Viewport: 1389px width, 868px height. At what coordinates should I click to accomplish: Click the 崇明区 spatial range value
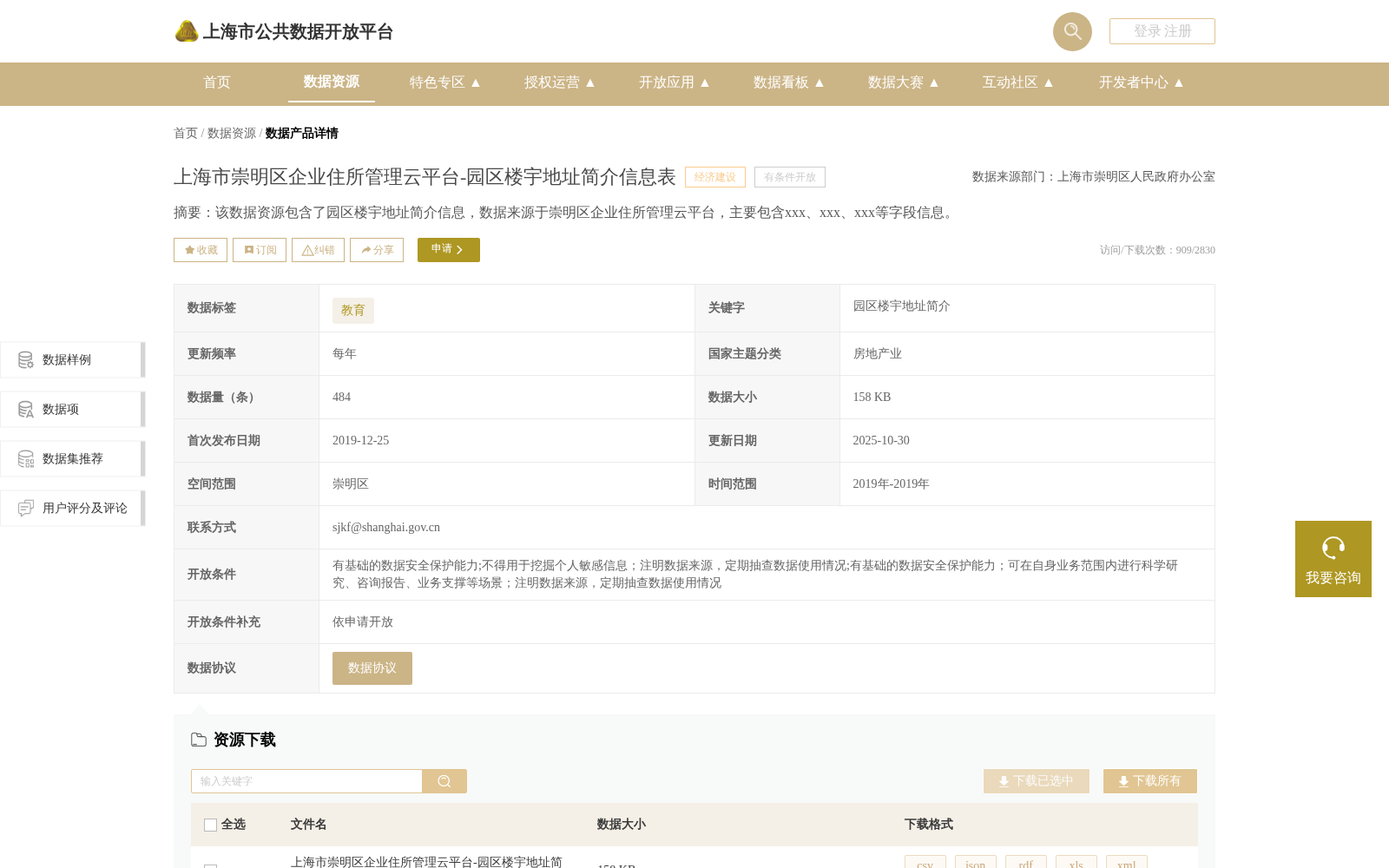tap(351, 484)
